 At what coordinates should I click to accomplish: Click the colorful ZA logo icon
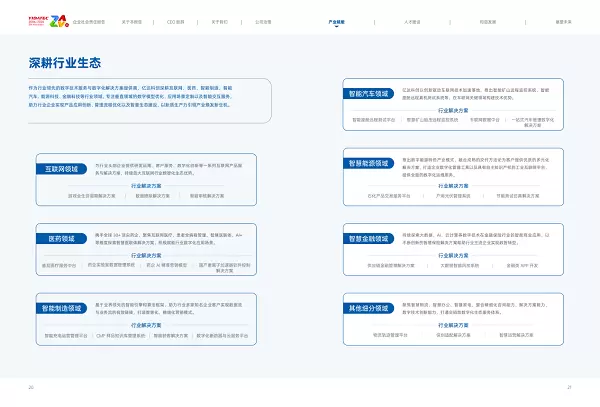[56, 20]
